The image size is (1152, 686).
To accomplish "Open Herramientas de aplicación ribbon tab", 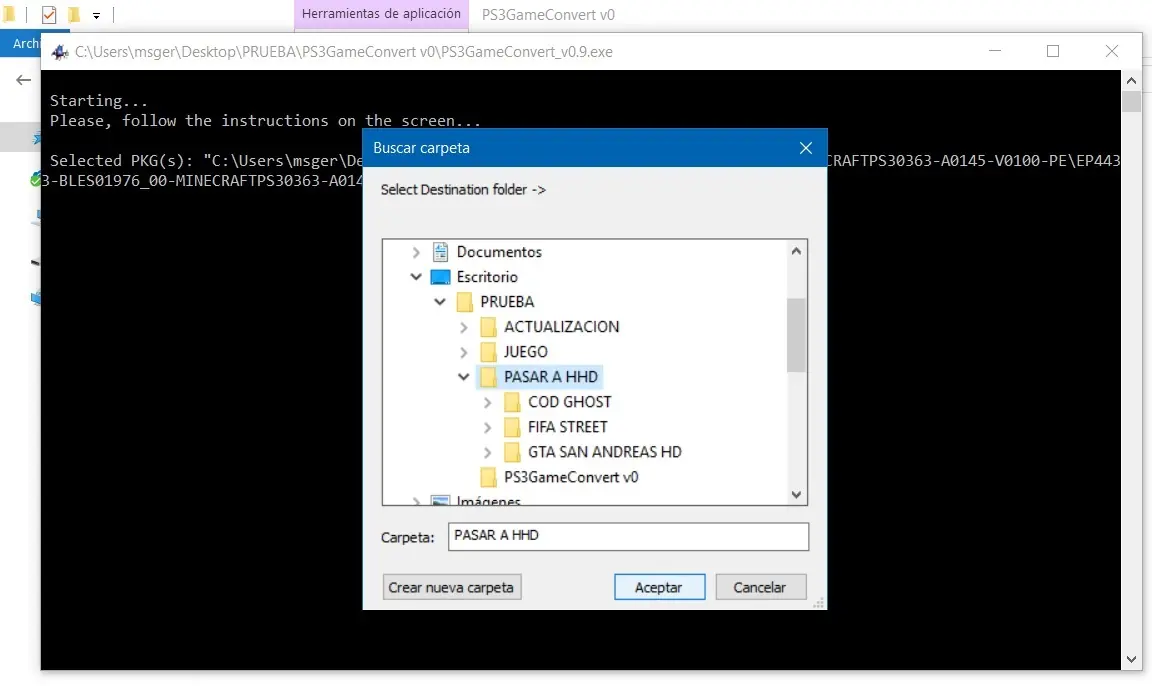I will tap(381, 14).
